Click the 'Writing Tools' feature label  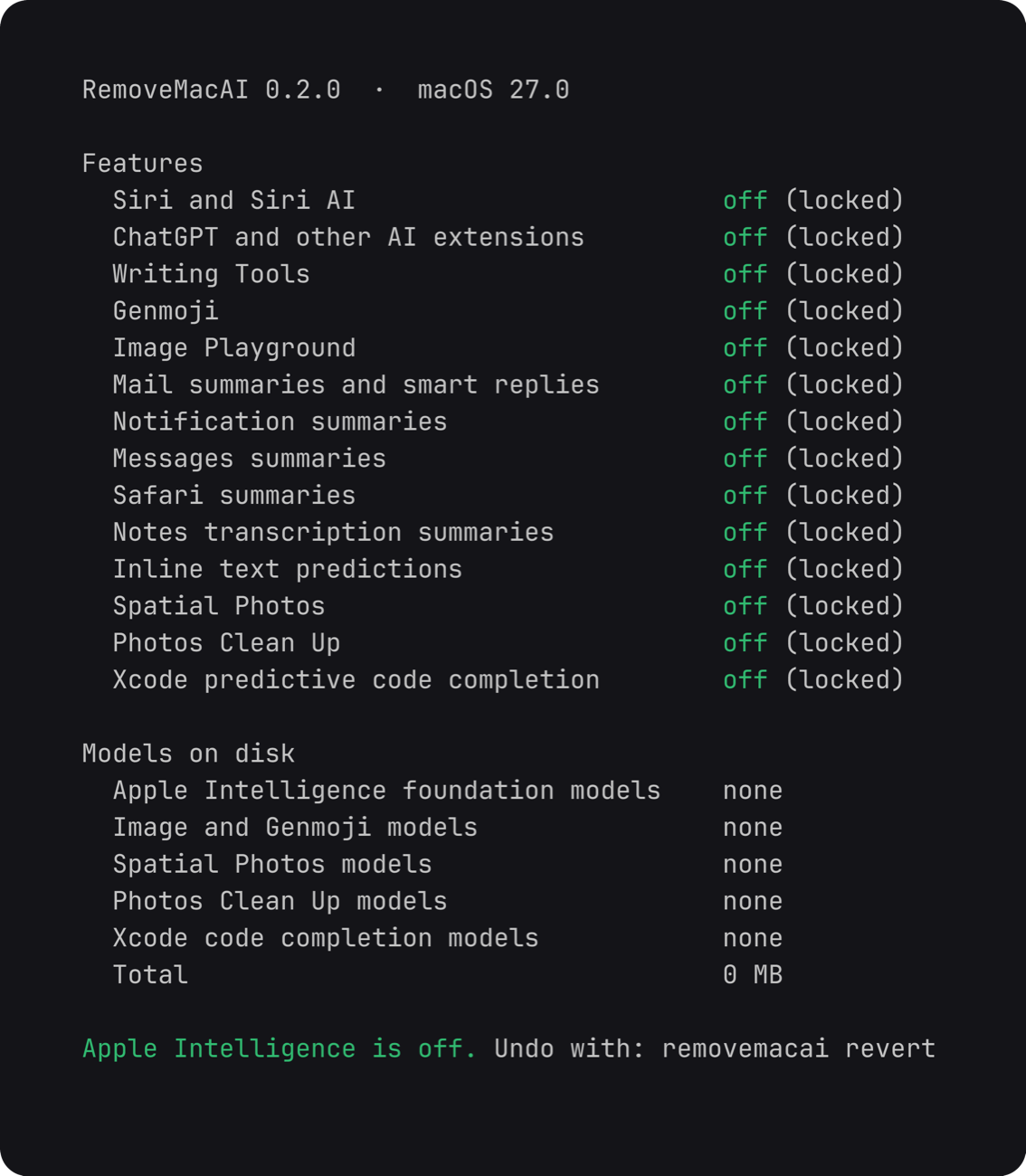[x=212, y=274]
